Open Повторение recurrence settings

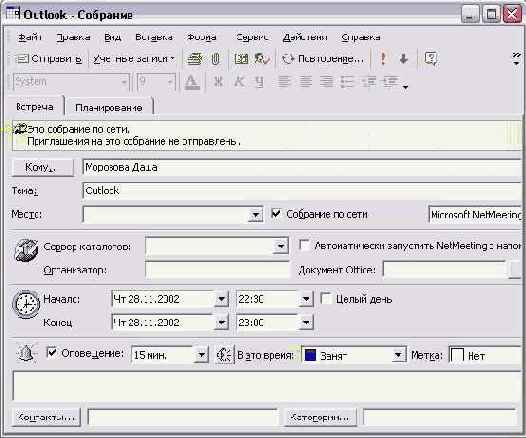click(323, 59)
